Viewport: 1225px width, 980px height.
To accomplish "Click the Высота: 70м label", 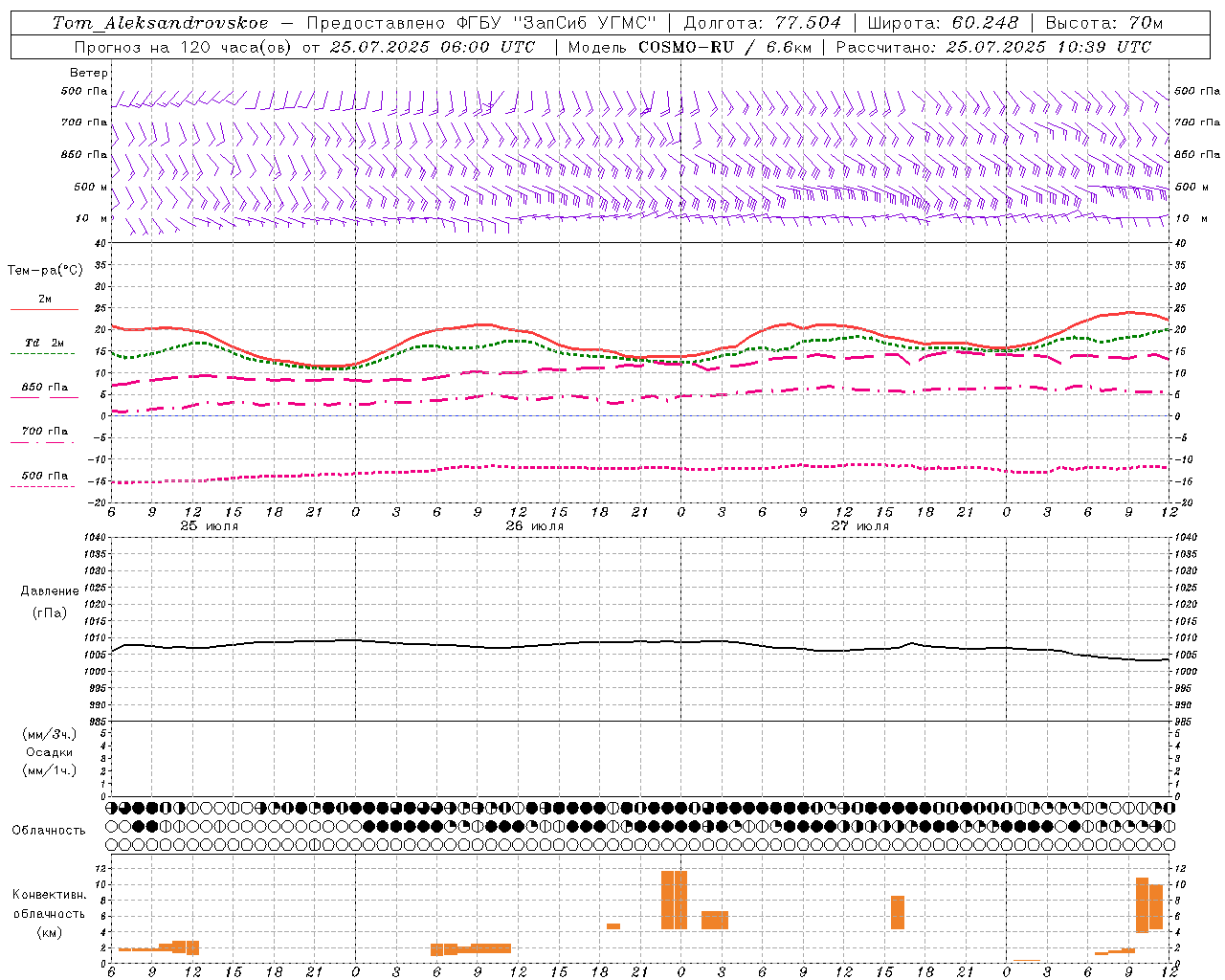I will 1103,23.
